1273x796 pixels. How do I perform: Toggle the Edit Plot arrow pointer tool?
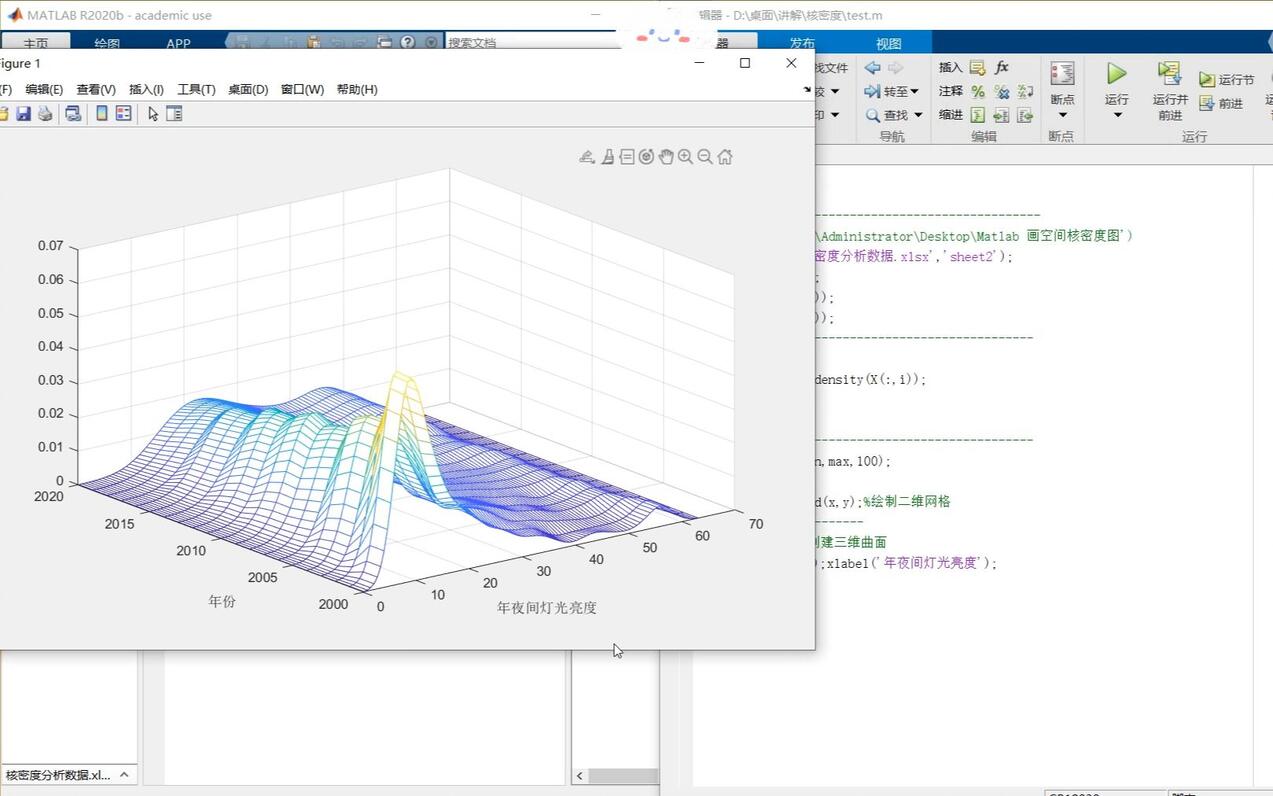tap(153, 114)
